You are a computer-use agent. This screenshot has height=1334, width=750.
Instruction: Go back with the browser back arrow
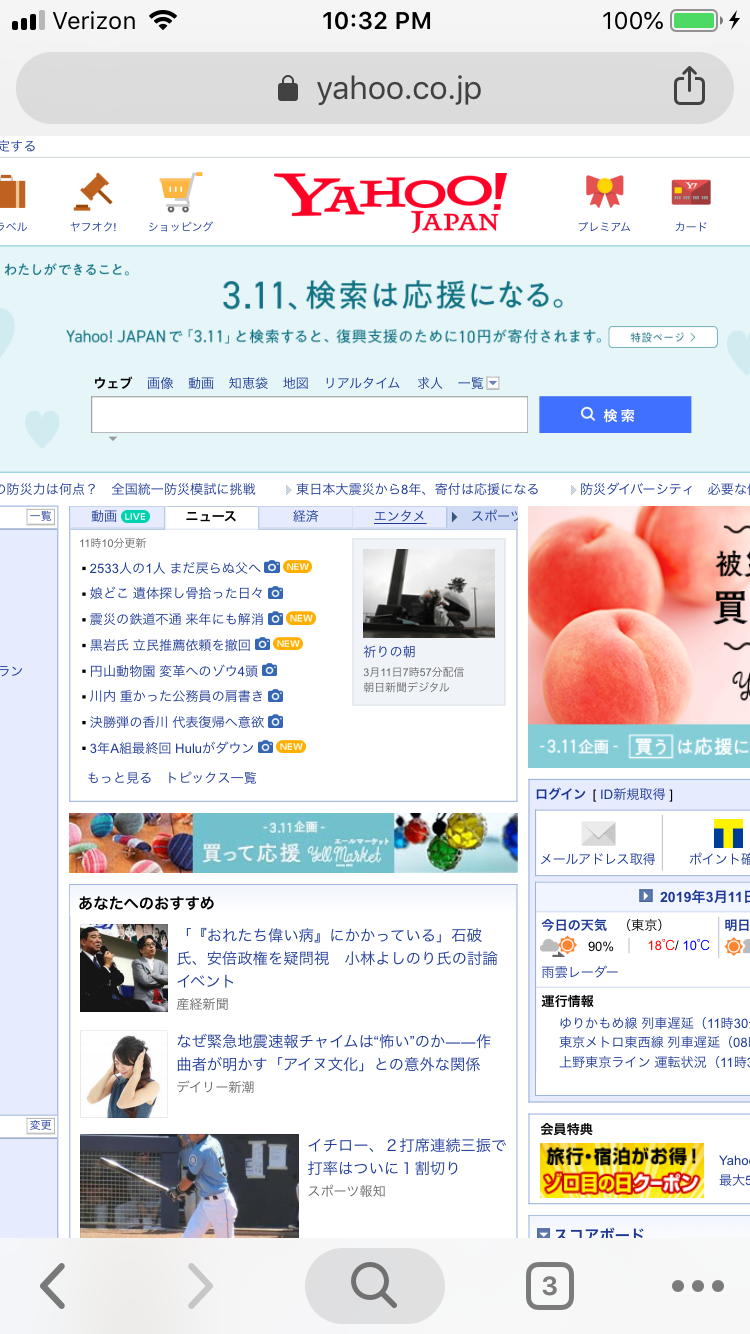coord(53,1286)
